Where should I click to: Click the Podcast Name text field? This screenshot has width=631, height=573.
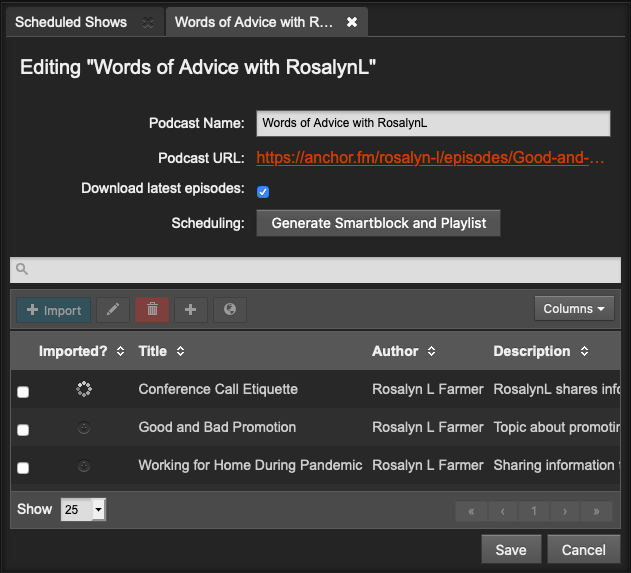[432, 124]
